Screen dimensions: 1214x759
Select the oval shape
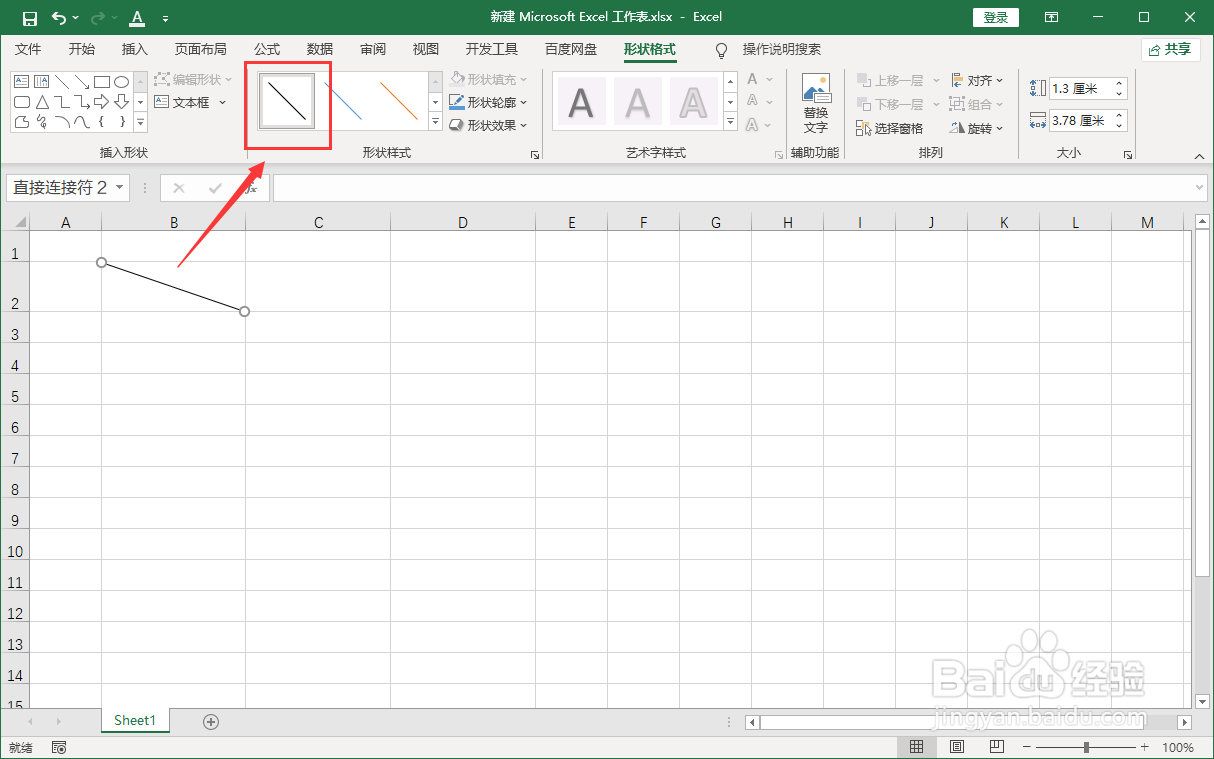click(x=121, y=82)
